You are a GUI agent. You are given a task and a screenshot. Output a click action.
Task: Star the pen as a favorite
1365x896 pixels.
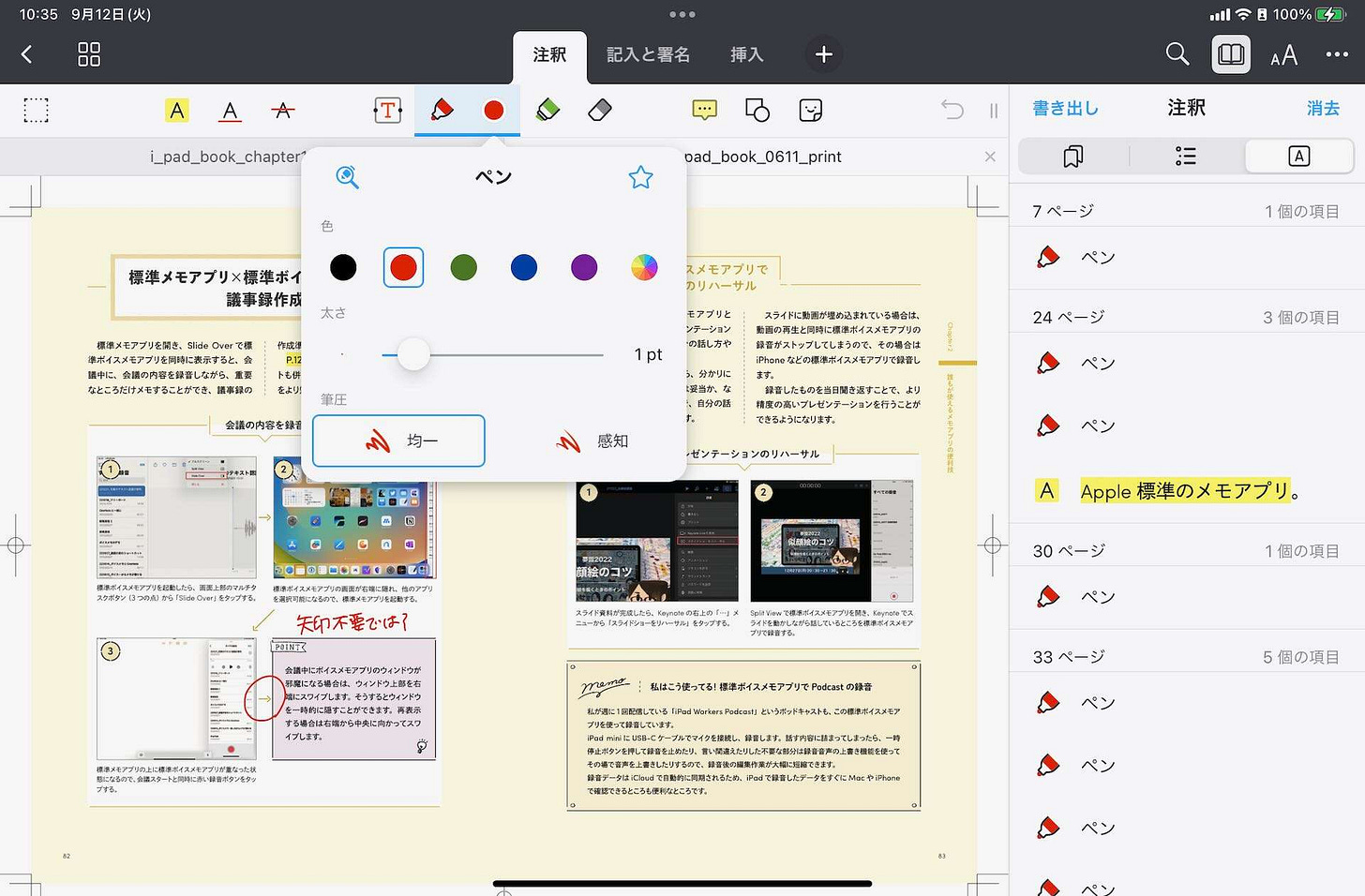pos(640,176)
